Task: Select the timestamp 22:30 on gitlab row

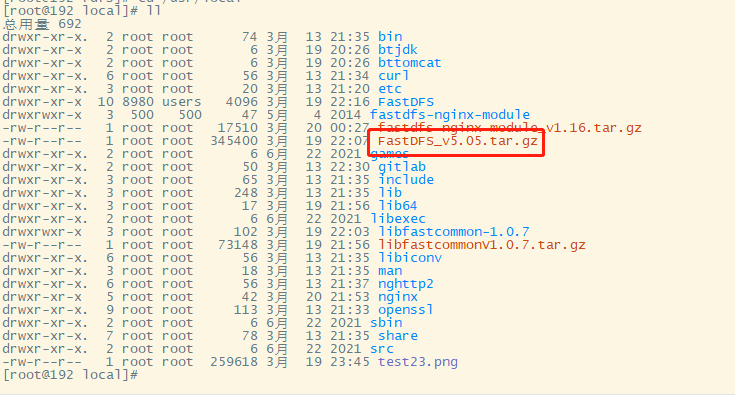Action: tap(350, 167)
